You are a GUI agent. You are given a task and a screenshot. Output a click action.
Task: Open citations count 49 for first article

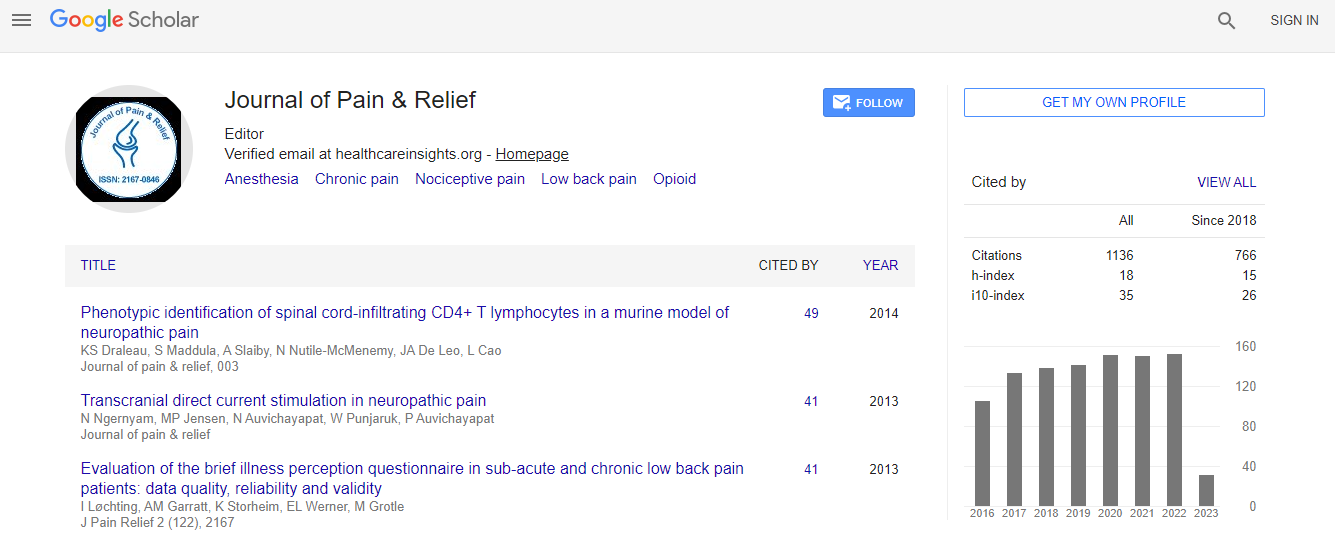click(x=811, y=313)
